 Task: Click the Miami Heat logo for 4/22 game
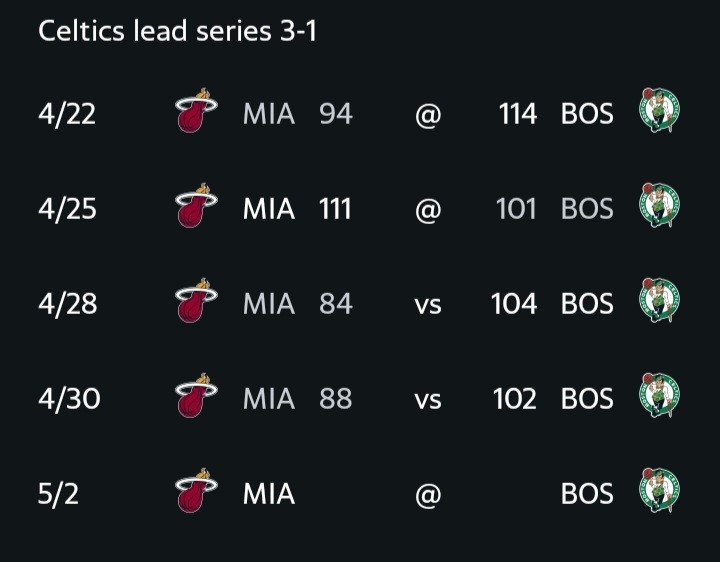click(x=197, y=110)
